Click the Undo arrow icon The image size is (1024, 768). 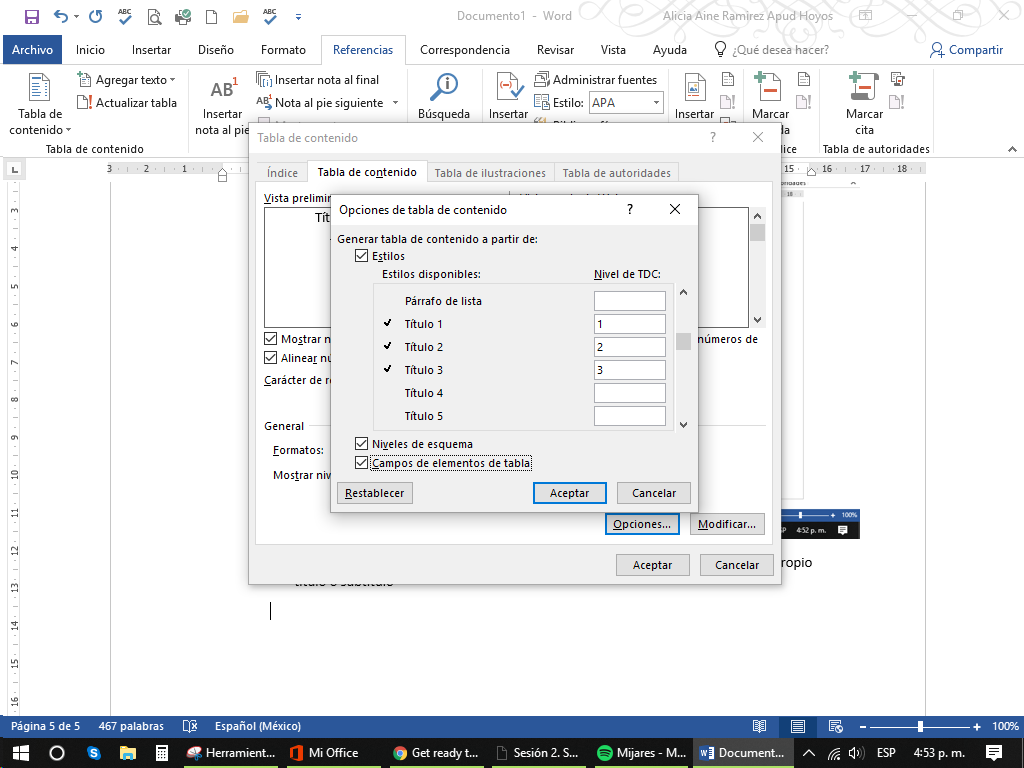pyautogui.click(x=61, y=16)
